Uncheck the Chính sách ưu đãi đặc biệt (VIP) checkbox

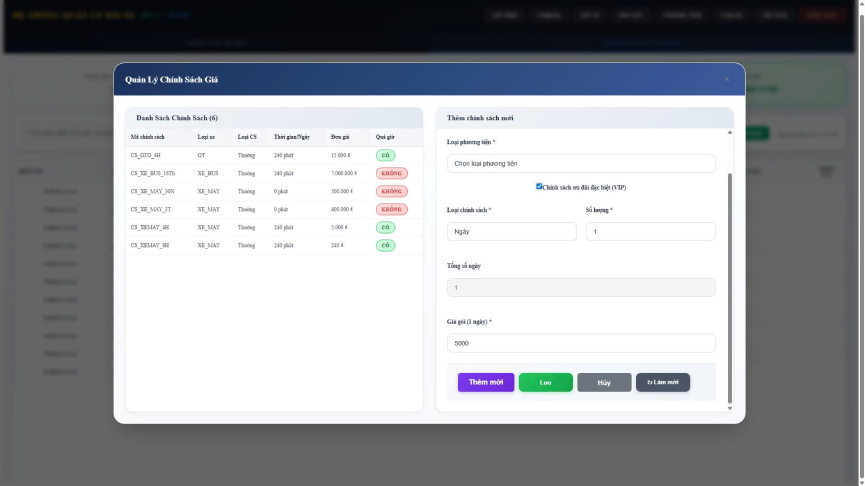pos(539,186)
